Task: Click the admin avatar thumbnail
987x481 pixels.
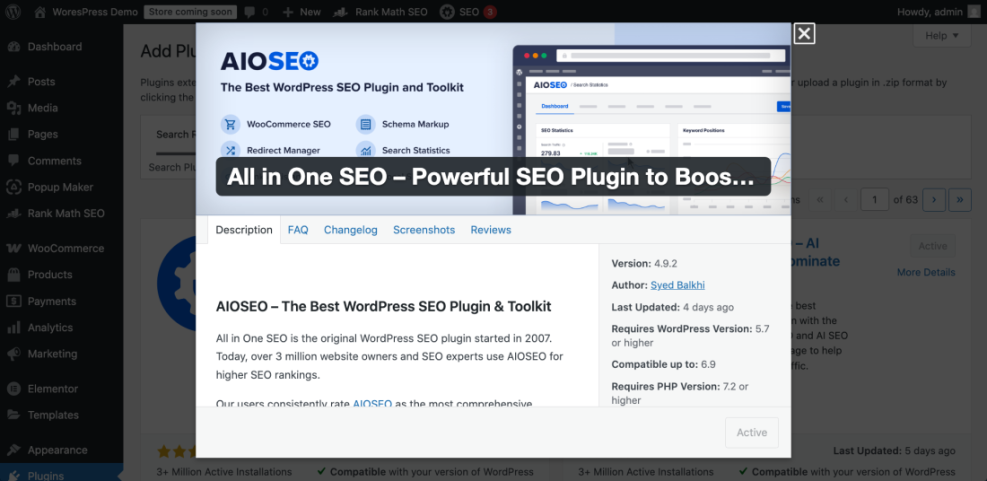Action: click(973, 11)
